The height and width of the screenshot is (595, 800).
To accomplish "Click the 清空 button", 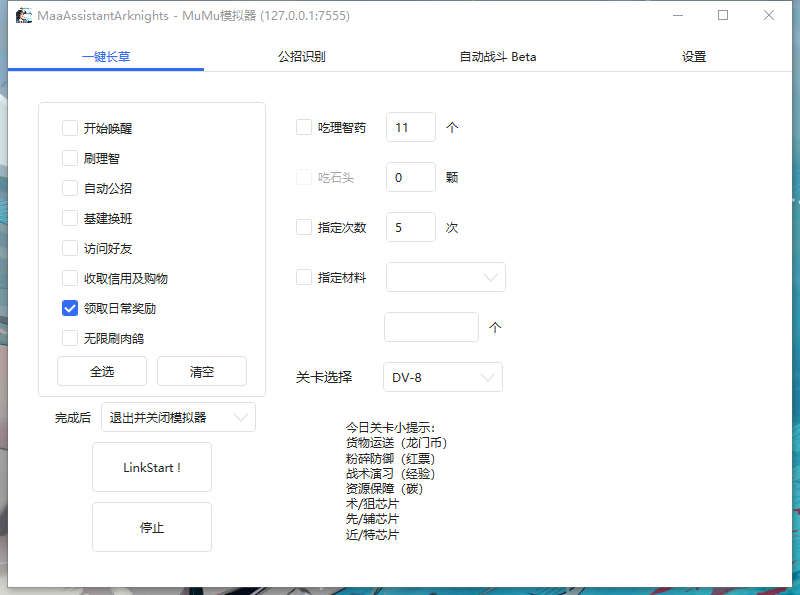I will (201, 371).
